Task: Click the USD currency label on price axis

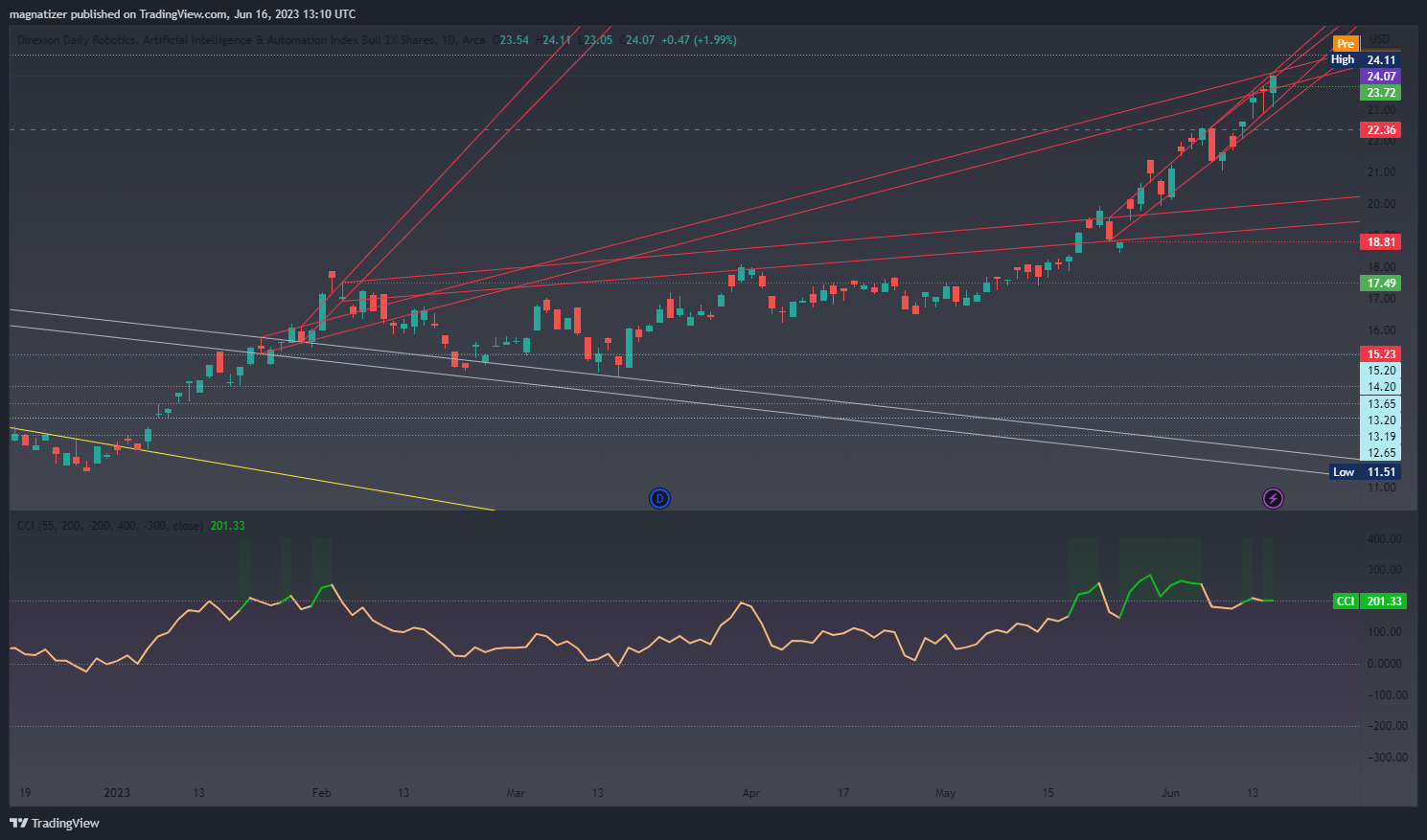Action: coord(1379,39)
